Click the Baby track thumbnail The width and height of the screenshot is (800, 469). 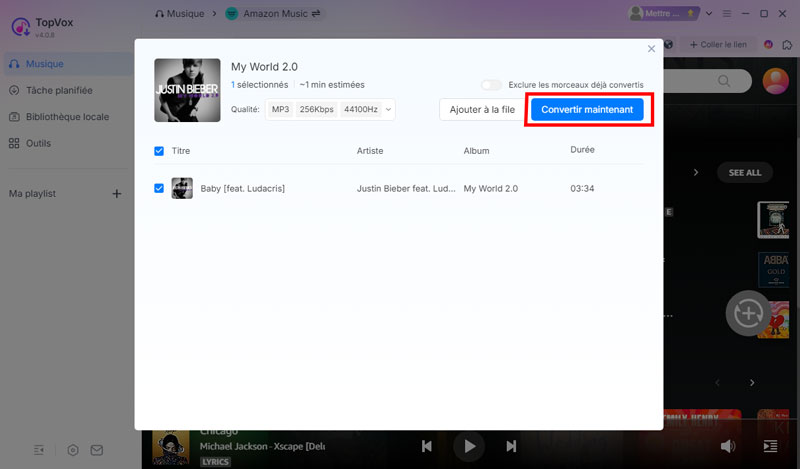182,188
